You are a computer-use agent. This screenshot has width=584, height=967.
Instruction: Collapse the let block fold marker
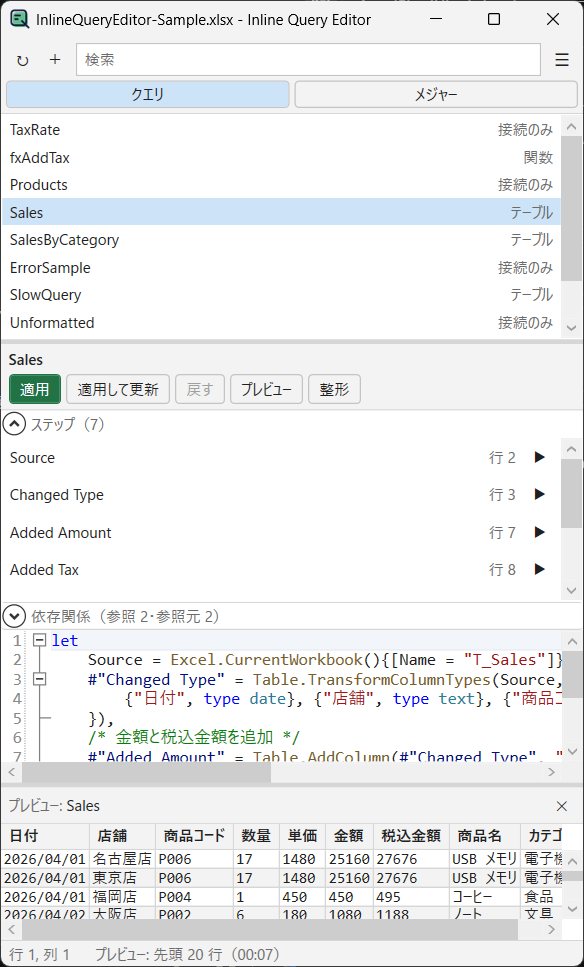(39, 641)
